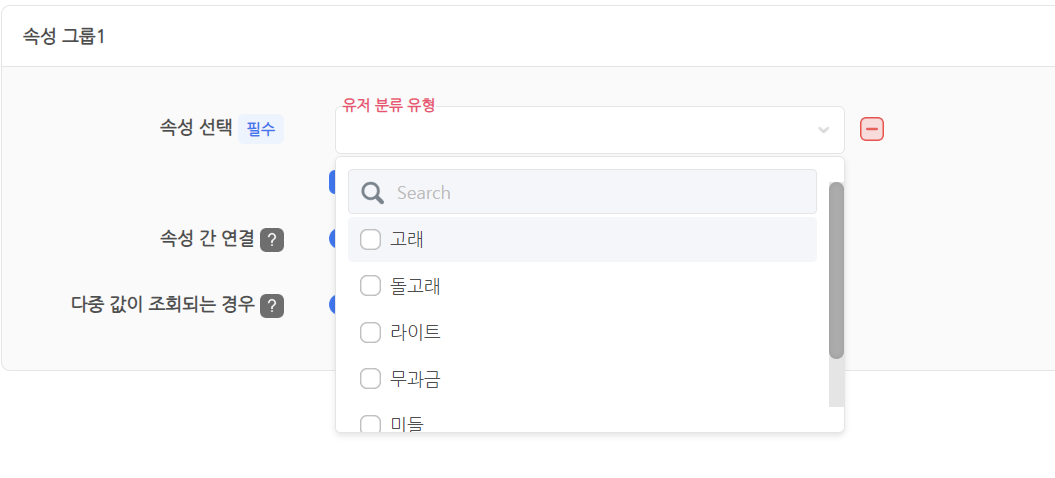This screenshot has width=1055, height=478.
Task: Remove the attribute row with red minus icon
Action: click(x=871, y=129)
